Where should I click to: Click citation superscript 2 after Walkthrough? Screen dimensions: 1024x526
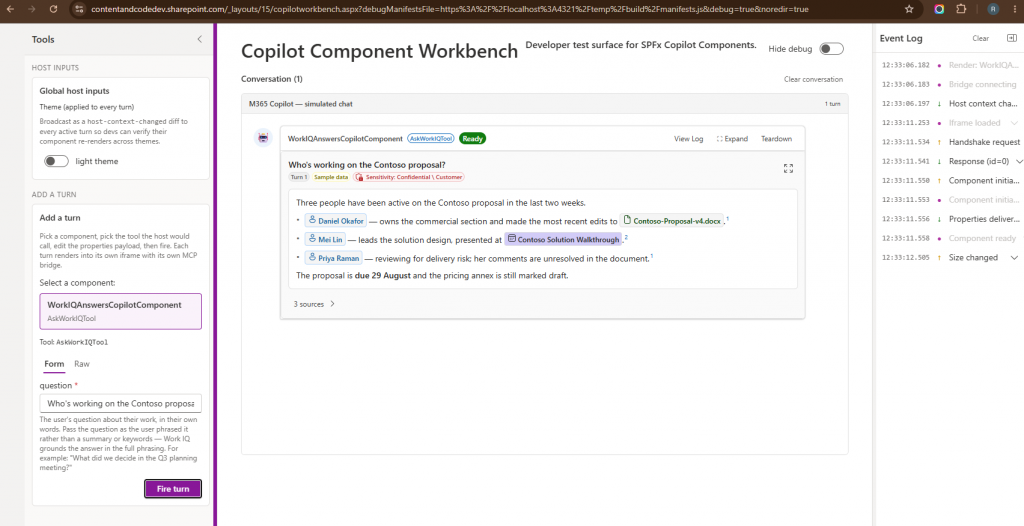click(626, 237)
